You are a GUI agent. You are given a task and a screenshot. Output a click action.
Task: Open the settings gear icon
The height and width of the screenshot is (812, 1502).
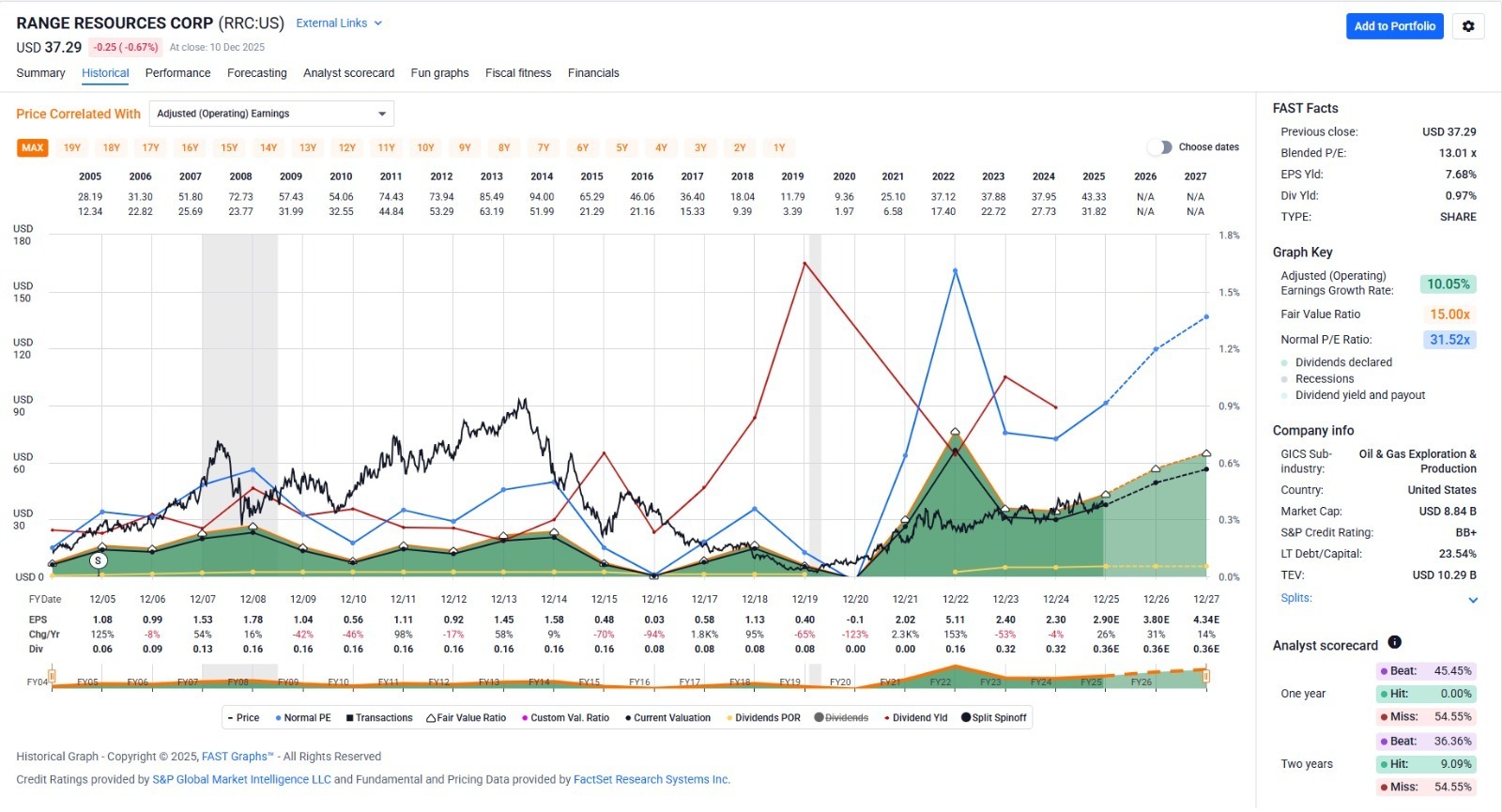coord(1468,26)
